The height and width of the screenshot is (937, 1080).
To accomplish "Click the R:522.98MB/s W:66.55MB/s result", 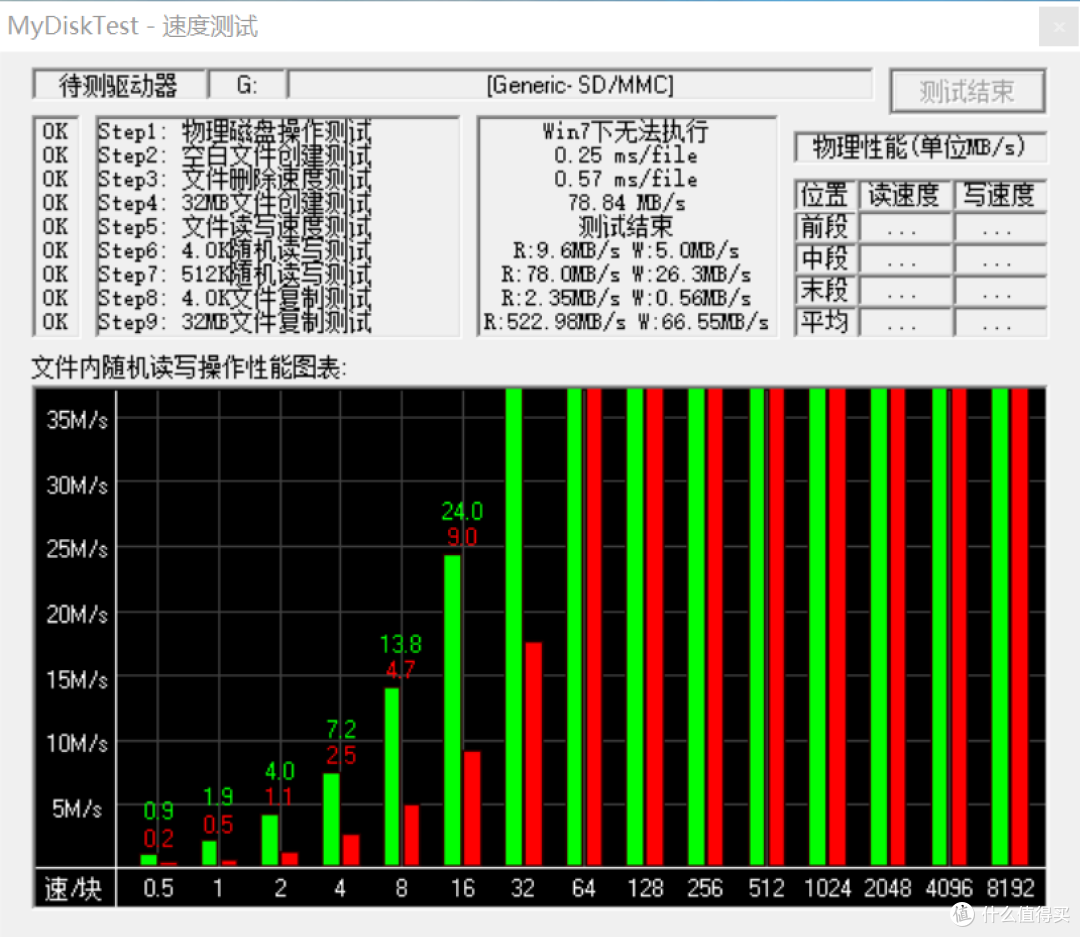I will pos(625,322).
